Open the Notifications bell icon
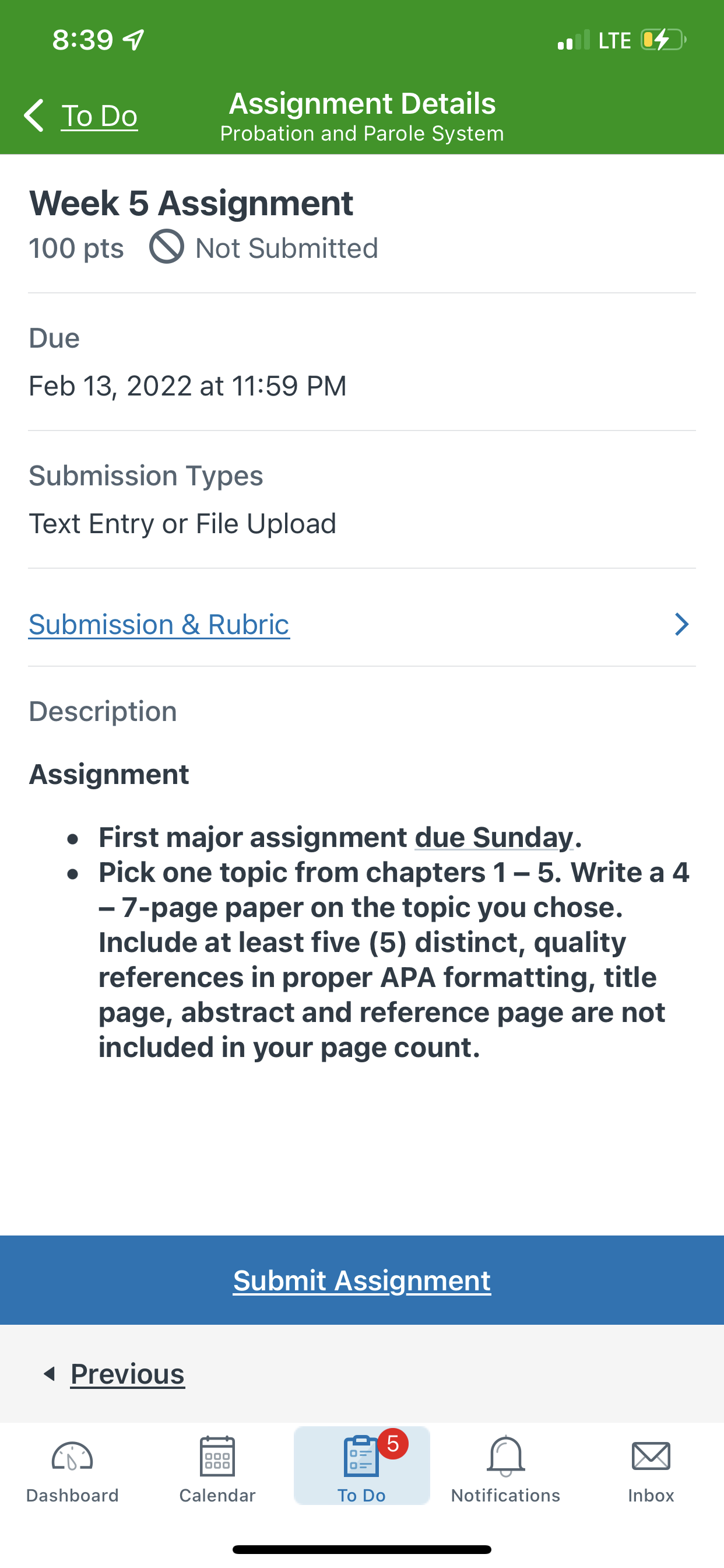Viewport: 724px width, 1568px height. pyautogui.click(x=505, y=1457)
